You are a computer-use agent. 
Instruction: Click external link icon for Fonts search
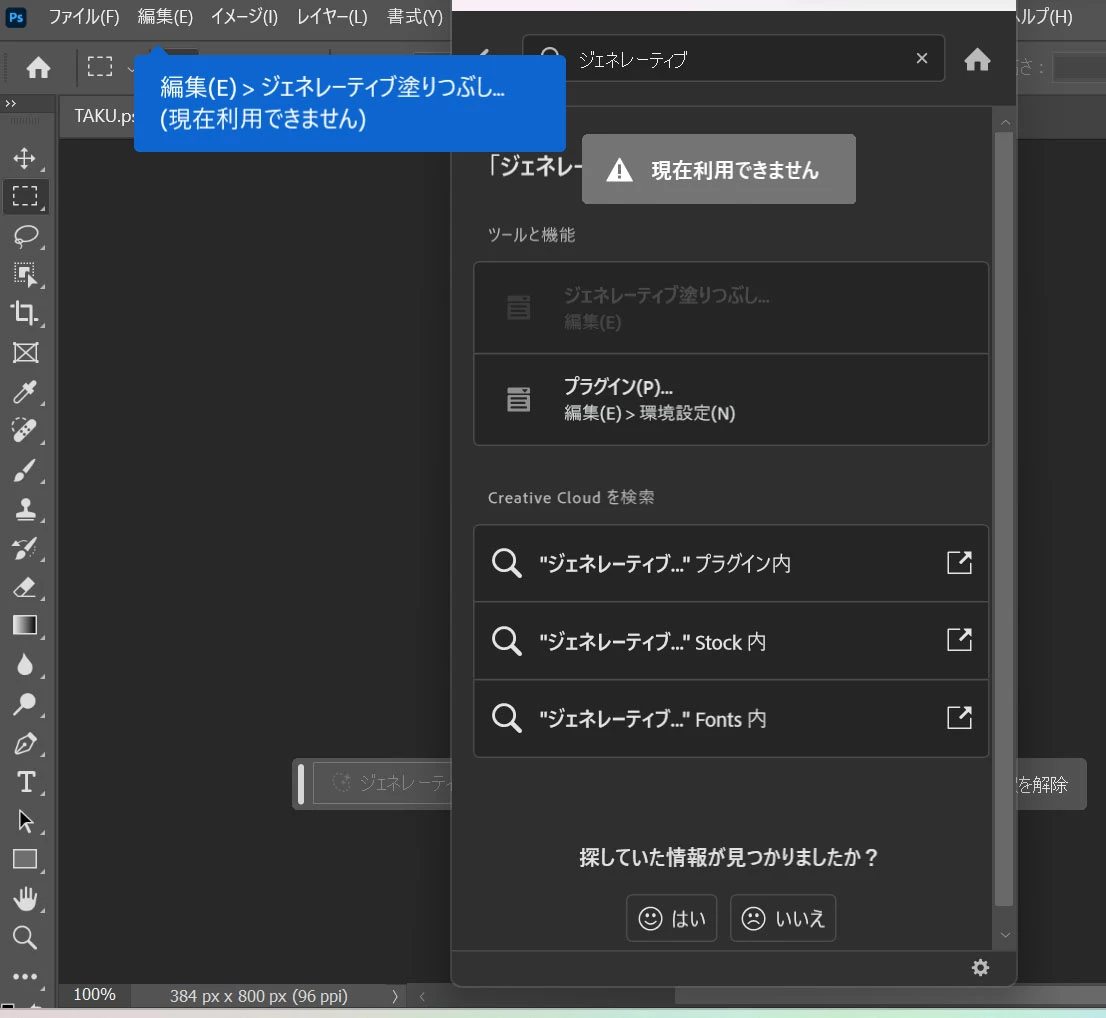coord(959,717)
